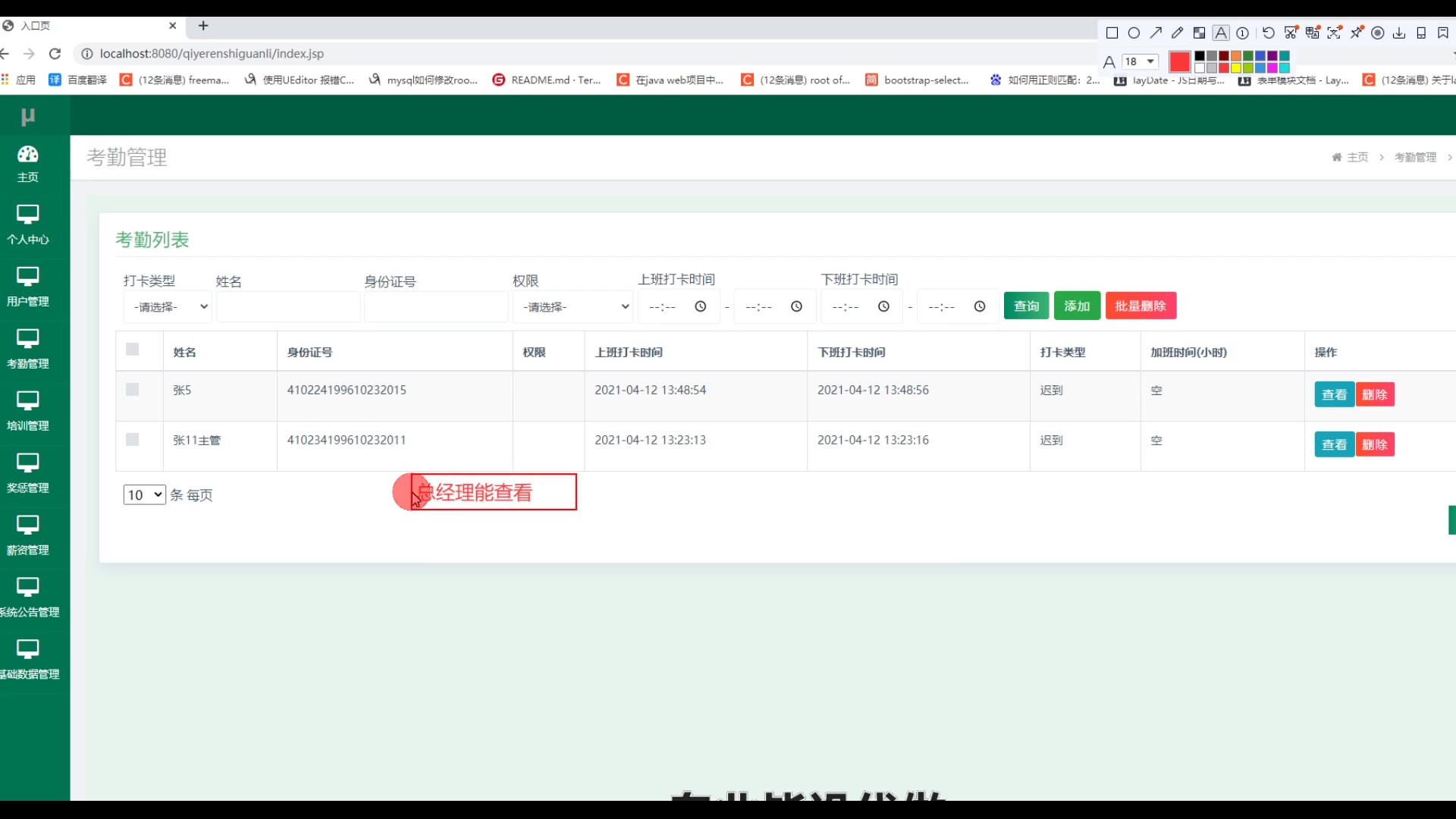Click the 批量删除 batch delete button

[1141, 306]
